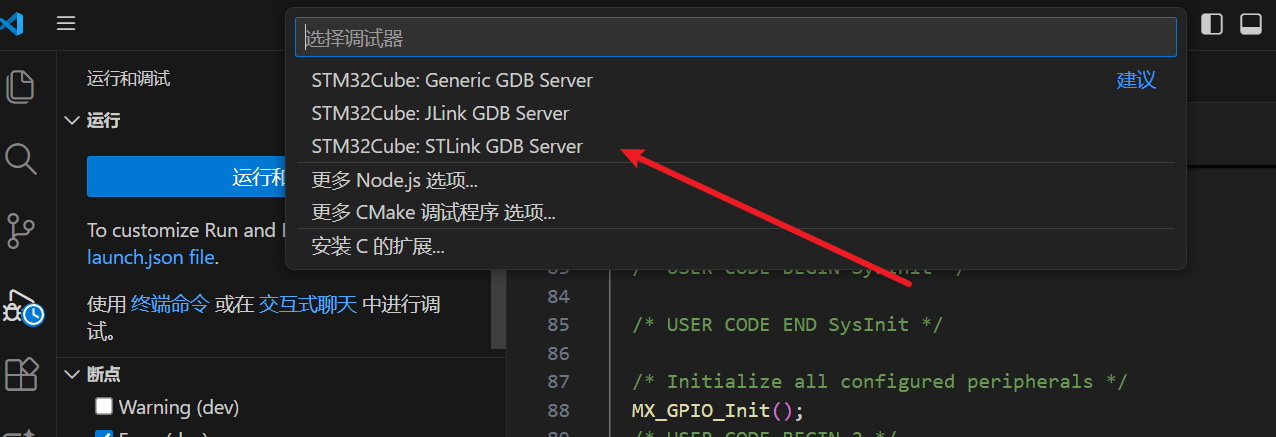Toggle the primary side bar layout icon
The width and height of the screenshot is (1276, 437).
(x=1212, y=23)
